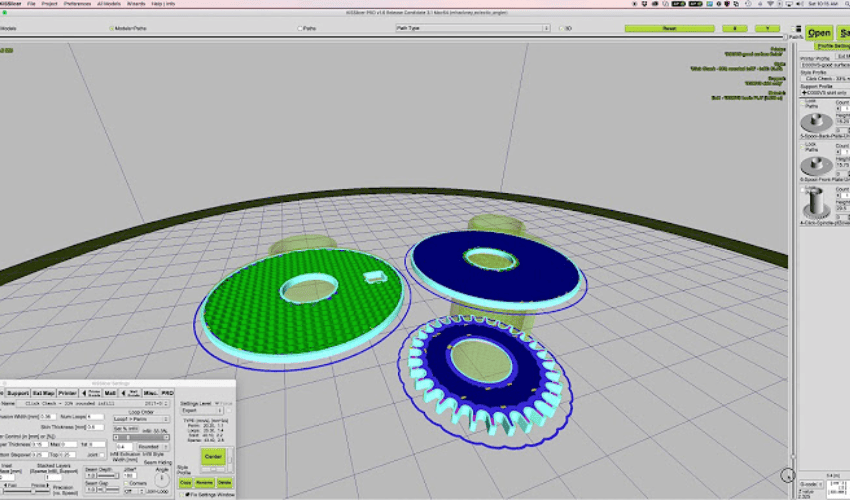Open the Preferences menu
The height and width of the screenshot is (500, 850).
pos(78,4)
